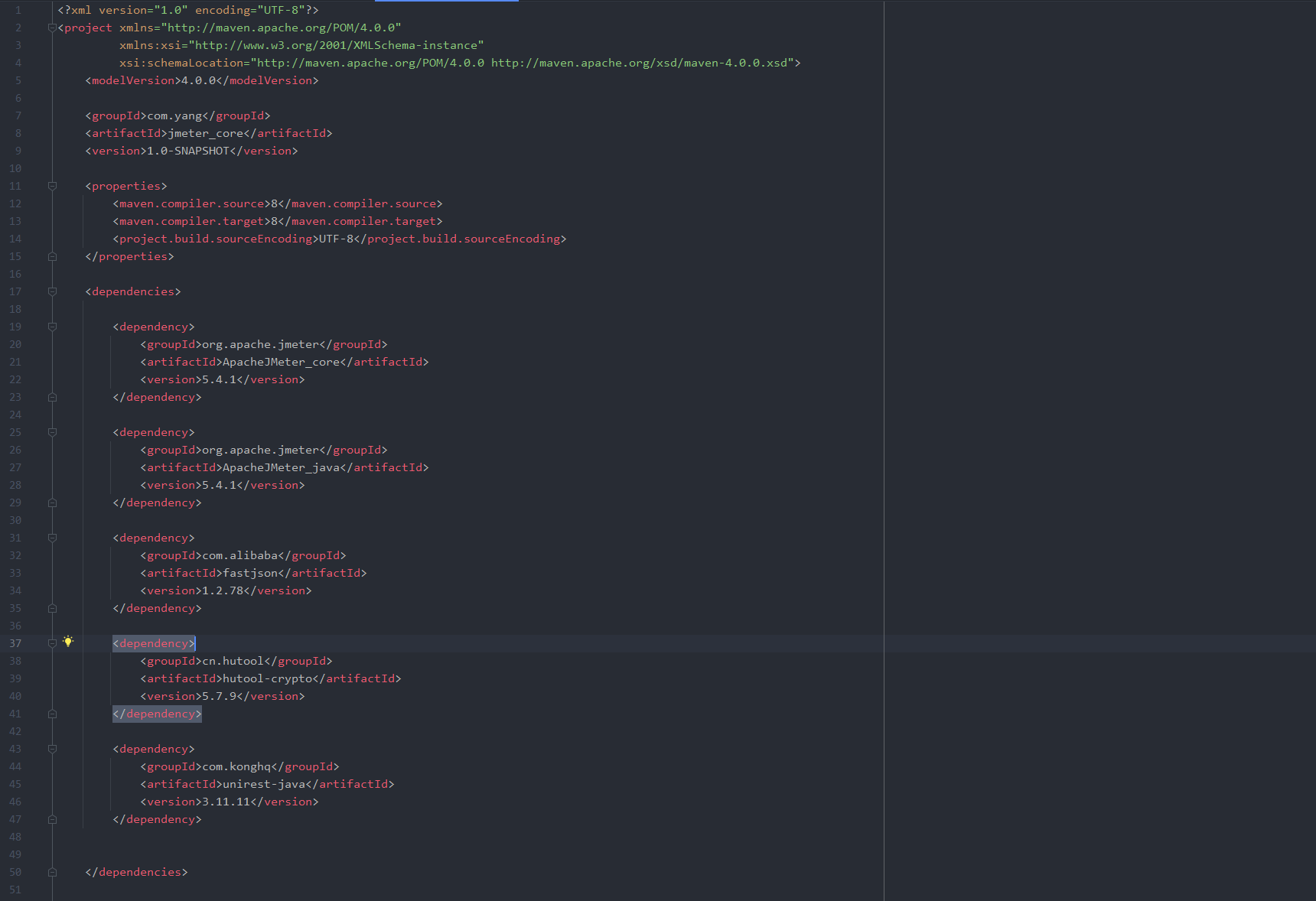Click the "maven.compiler.target" opening tag
The image size is (1316, 901).
tap(192, 221)
